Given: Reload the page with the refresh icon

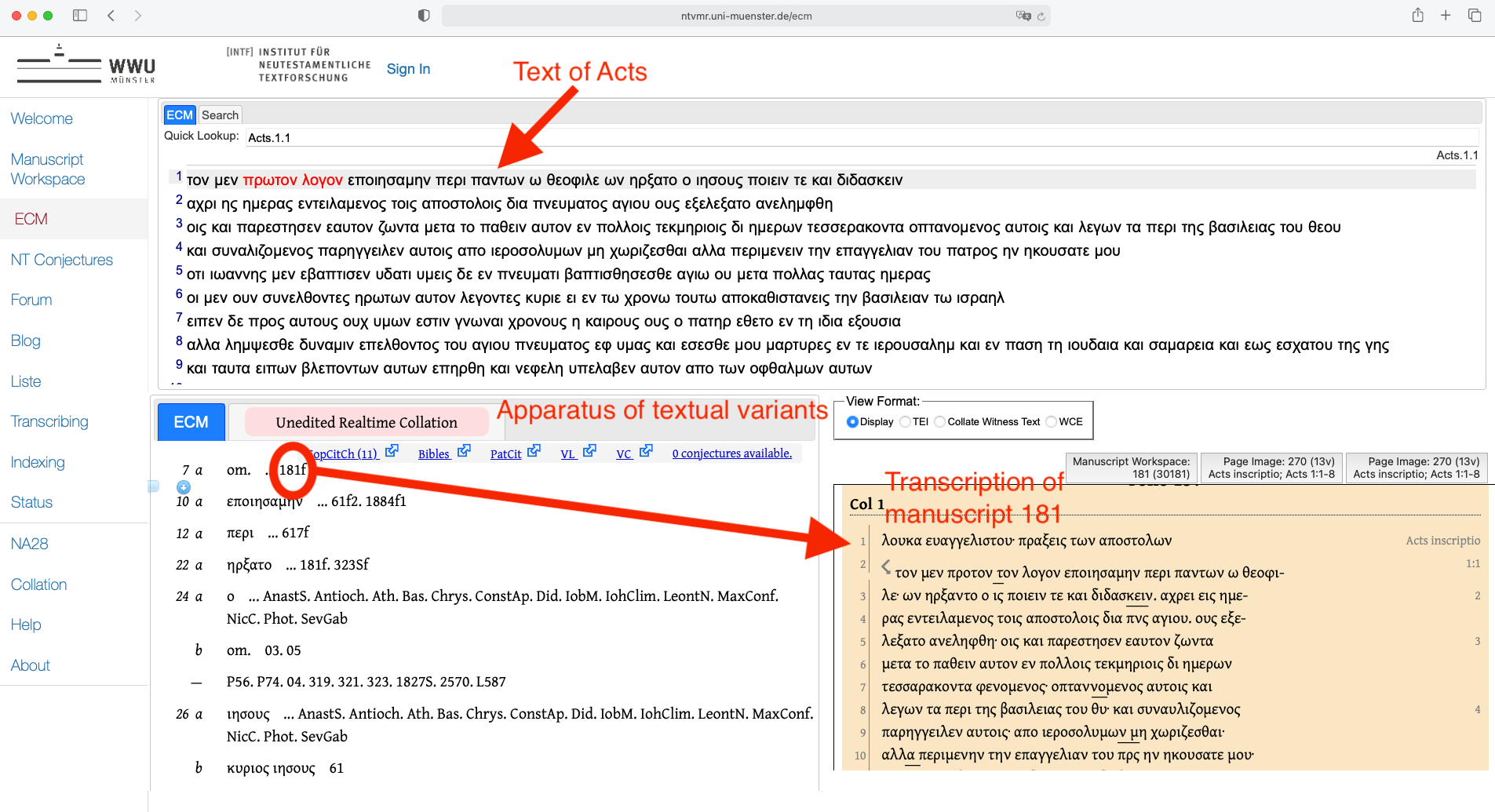Looking at the screenshot, I should point(1041,16).
